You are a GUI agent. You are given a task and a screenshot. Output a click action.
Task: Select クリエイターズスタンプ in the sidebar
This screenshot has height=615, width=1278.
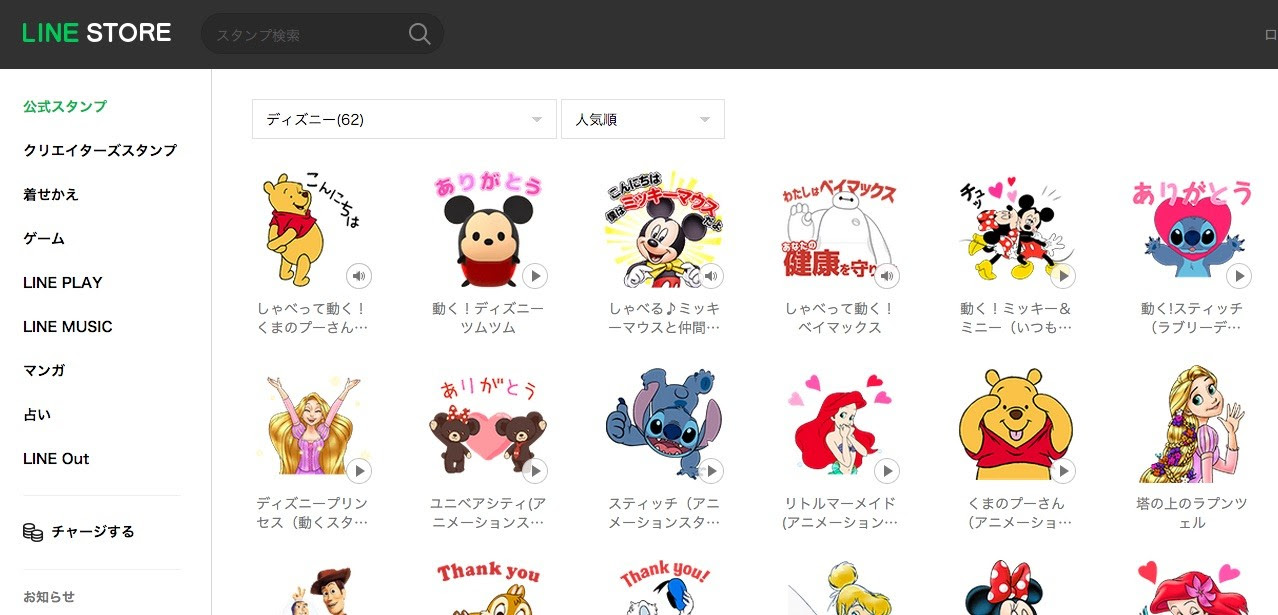(x=101, y=150)
